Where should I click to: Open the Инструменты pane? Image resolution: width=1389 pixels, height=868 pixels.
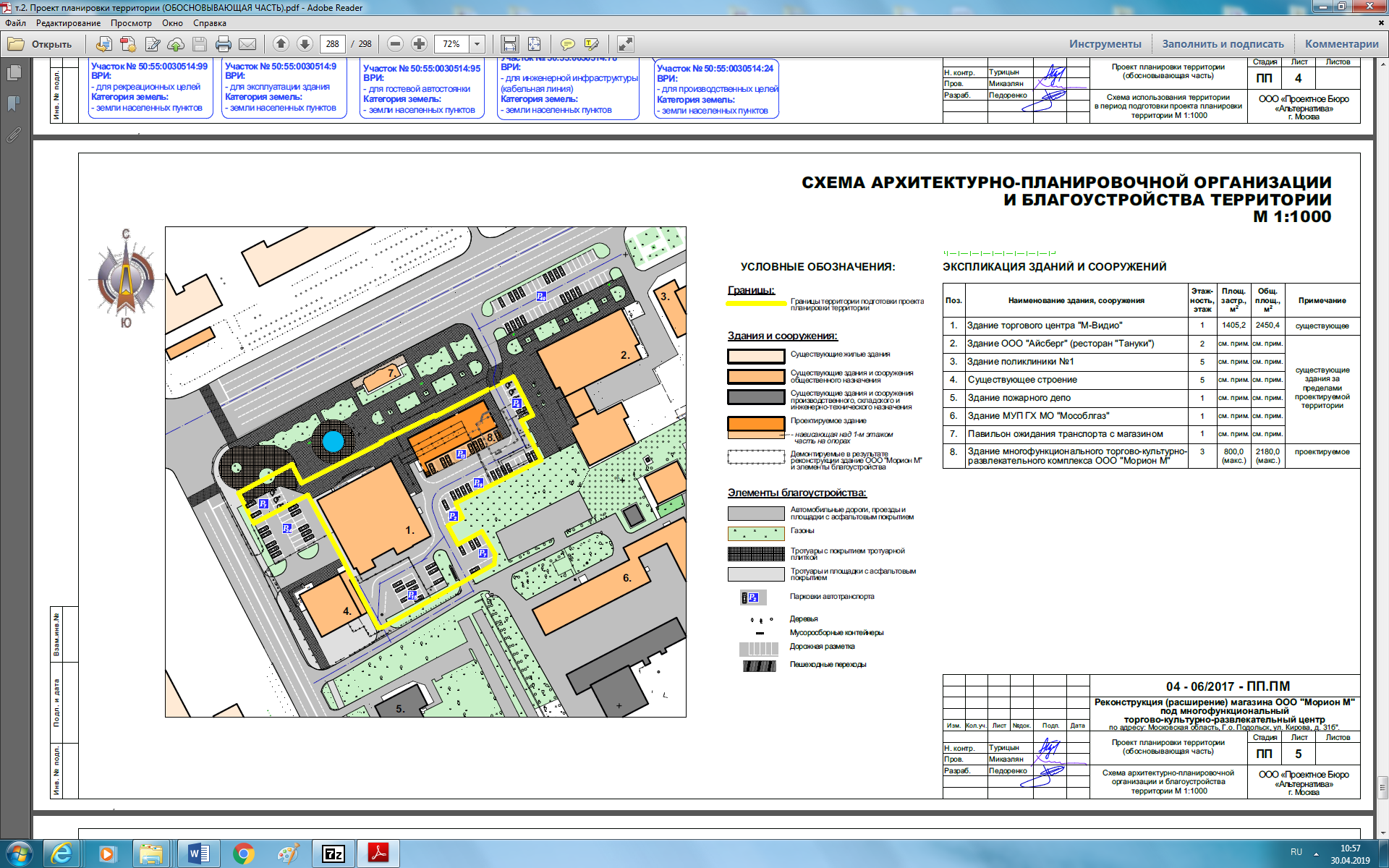[1105, 44]
